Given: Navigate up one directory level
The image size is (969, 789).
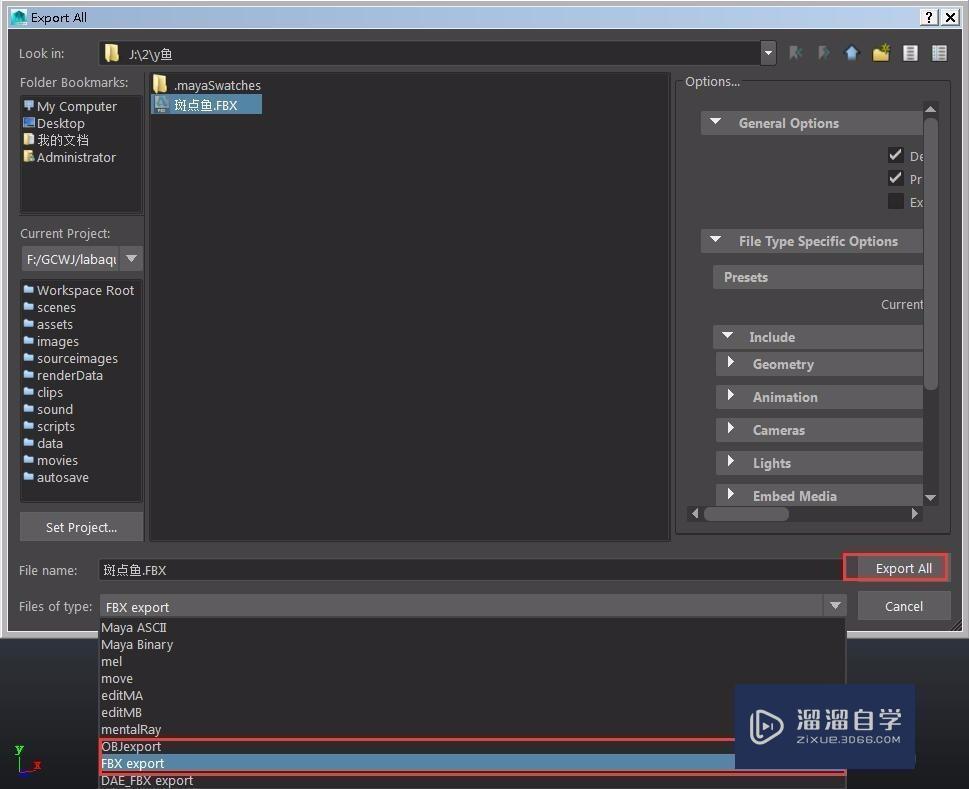Looking at the screenshot, I should click(x=851, y=53).
